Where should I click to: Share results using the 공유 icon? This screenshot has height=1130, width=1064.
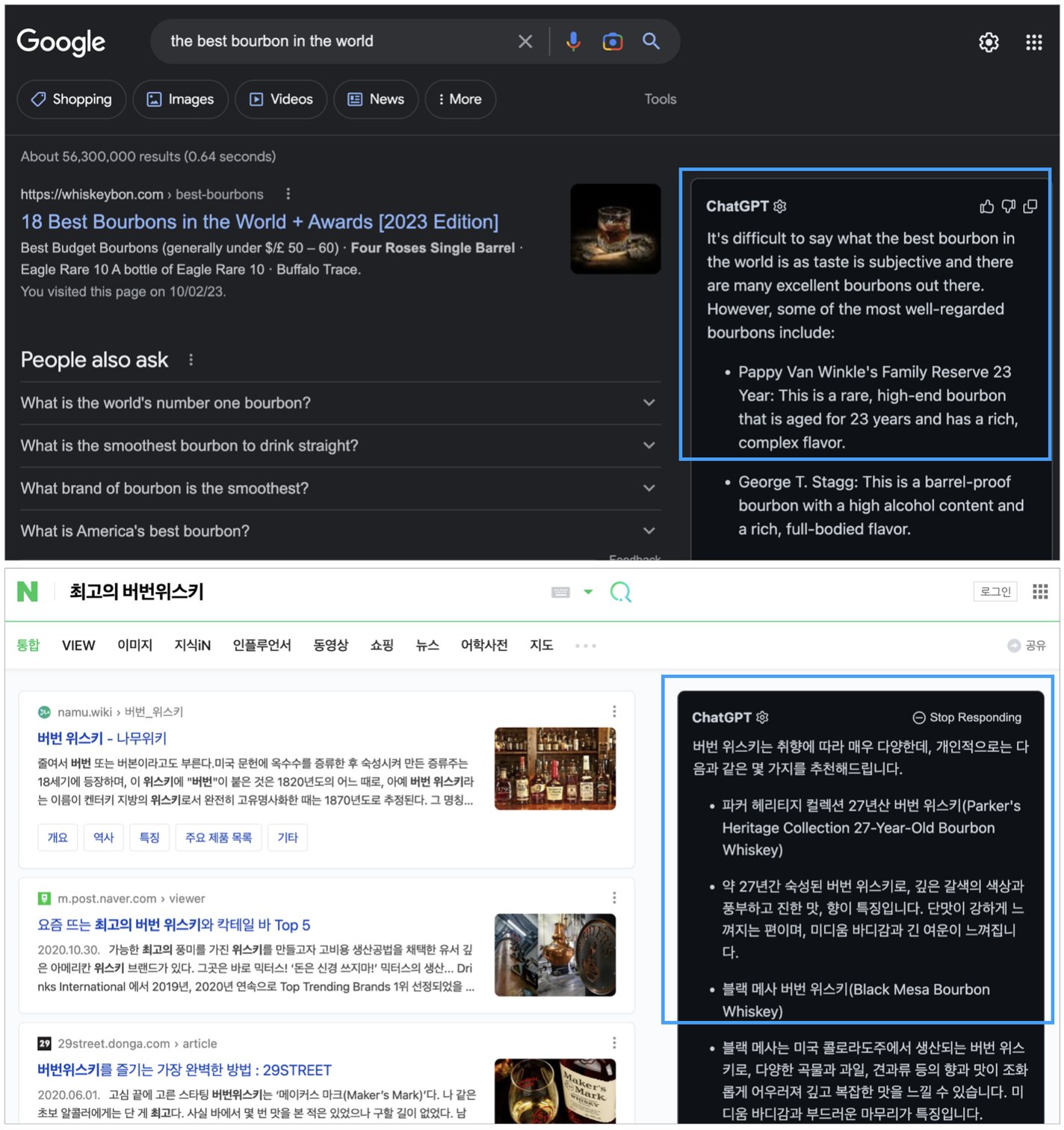click(1015, 645)
